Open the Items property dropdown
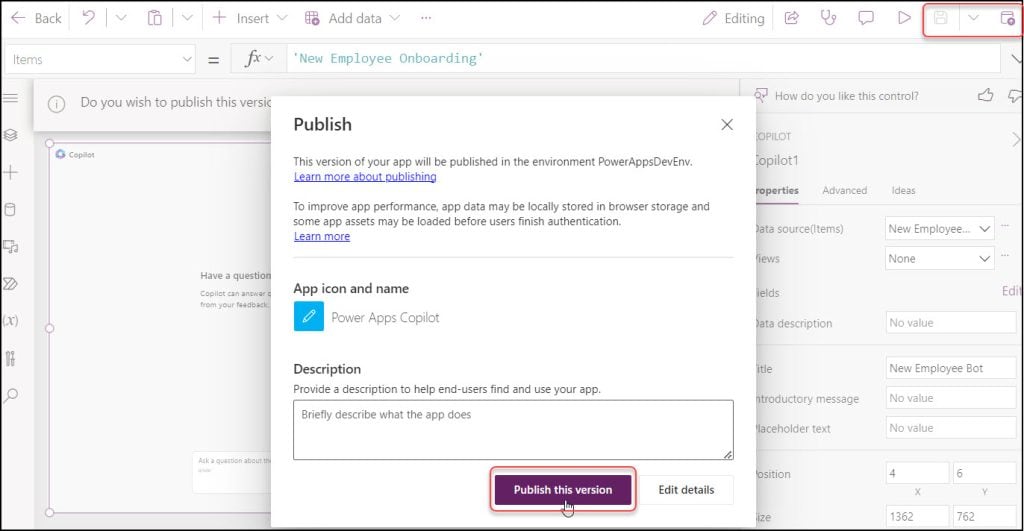Viewport: 1024px width, 531px height. pos(101,59)
